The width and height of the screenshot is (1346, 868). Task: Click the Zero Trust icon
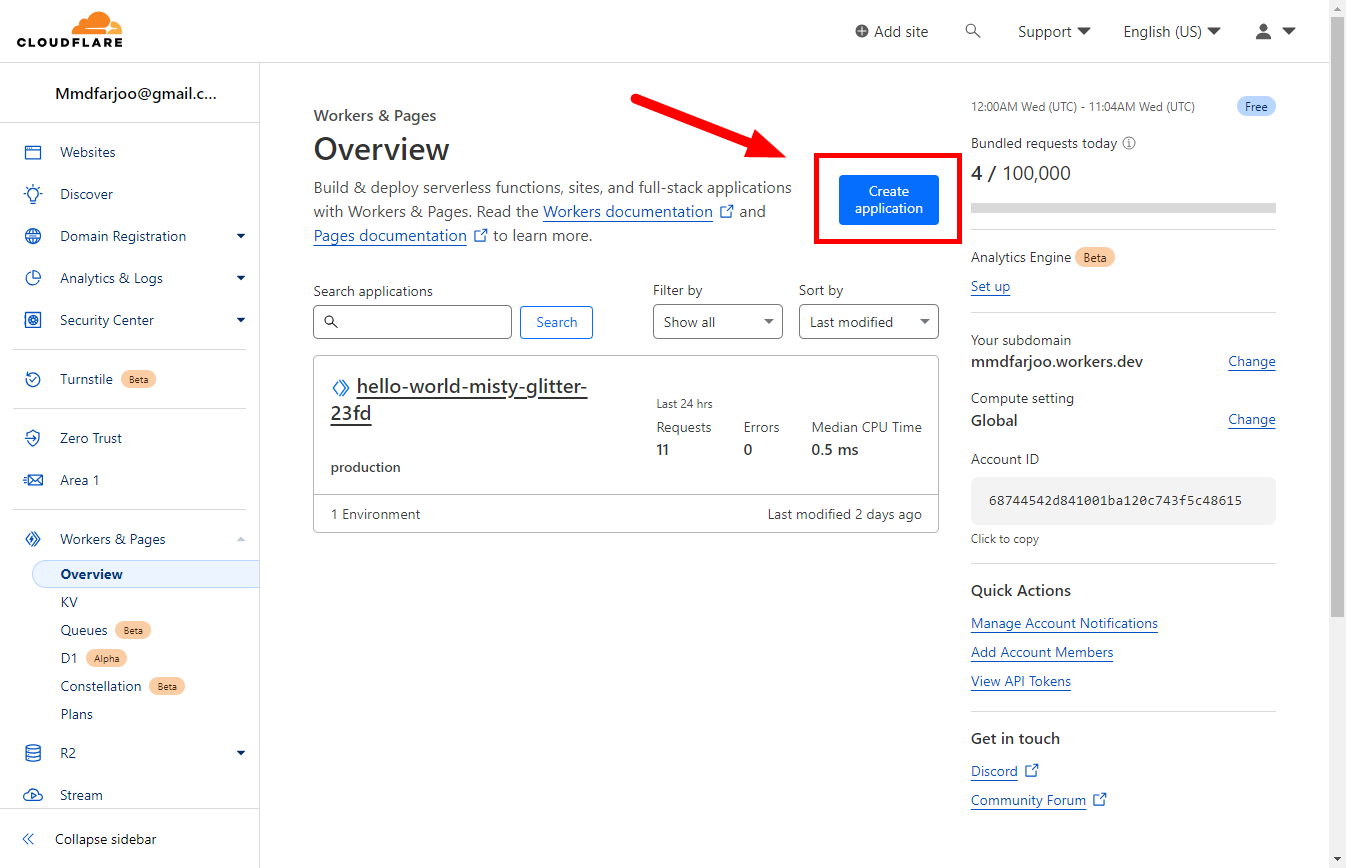33,438
